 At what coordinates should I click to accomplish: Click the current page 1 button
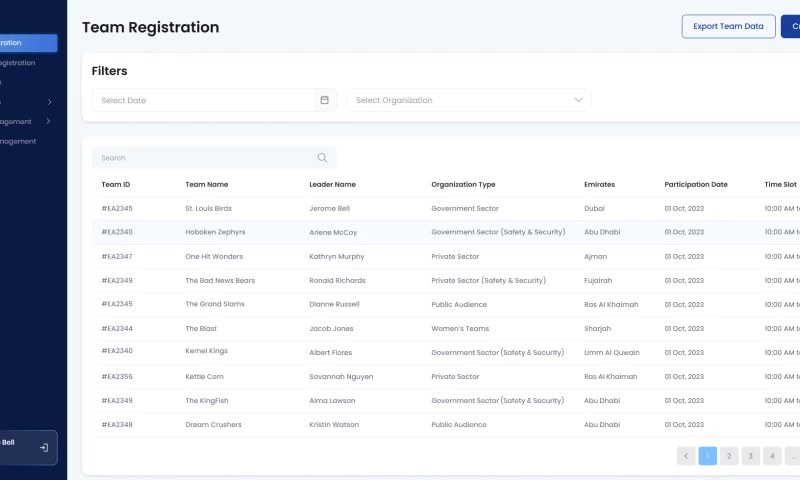tap(707, 456)
